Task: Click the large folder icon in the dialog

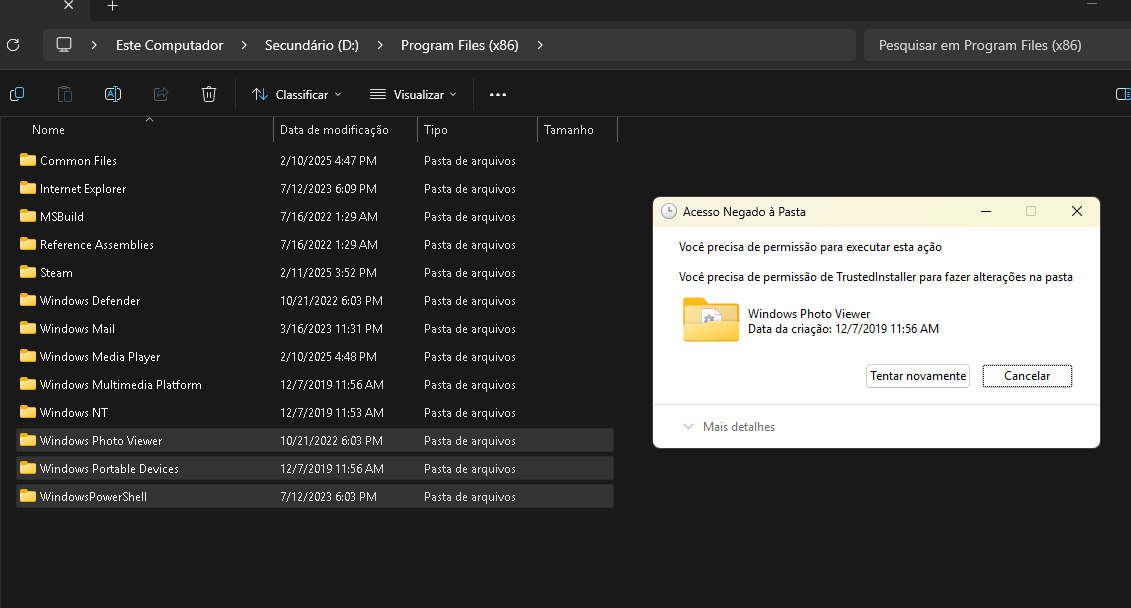Action: (710, 320)
